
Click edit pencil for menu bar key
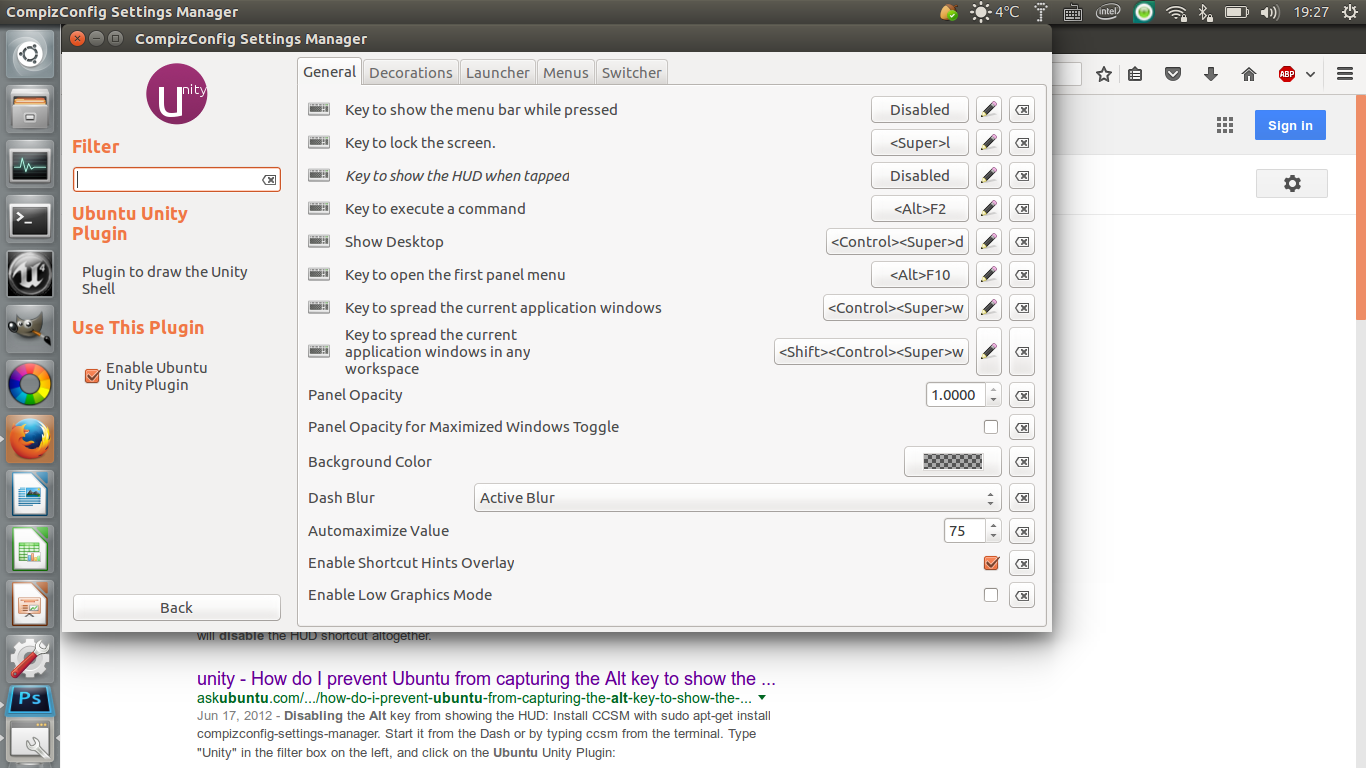pos(988,110)
